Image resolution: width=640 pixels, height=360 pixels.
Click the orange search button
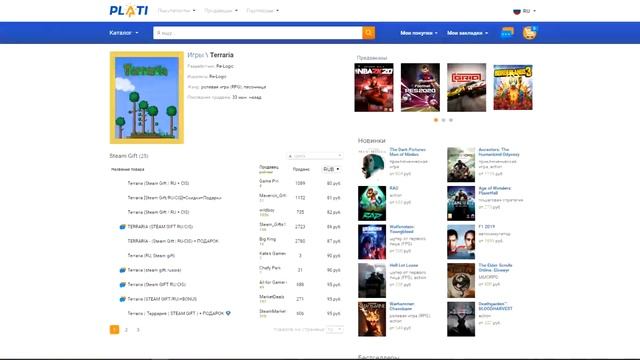(x=369, y=33)
